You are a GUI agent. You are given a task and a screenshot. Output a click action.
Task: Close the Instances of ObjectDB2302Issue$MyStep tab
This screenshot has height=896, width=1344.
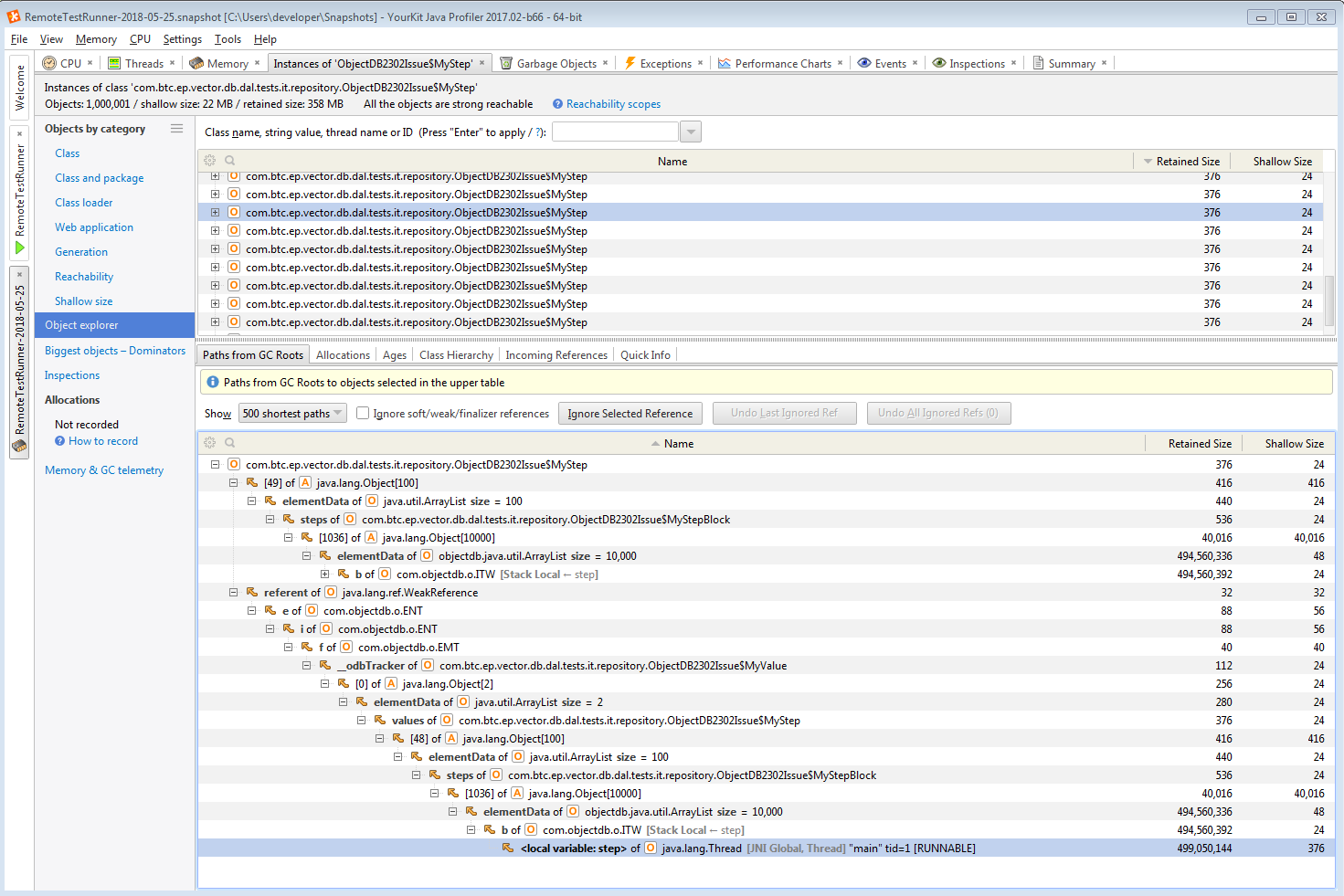tap(482, 63)
